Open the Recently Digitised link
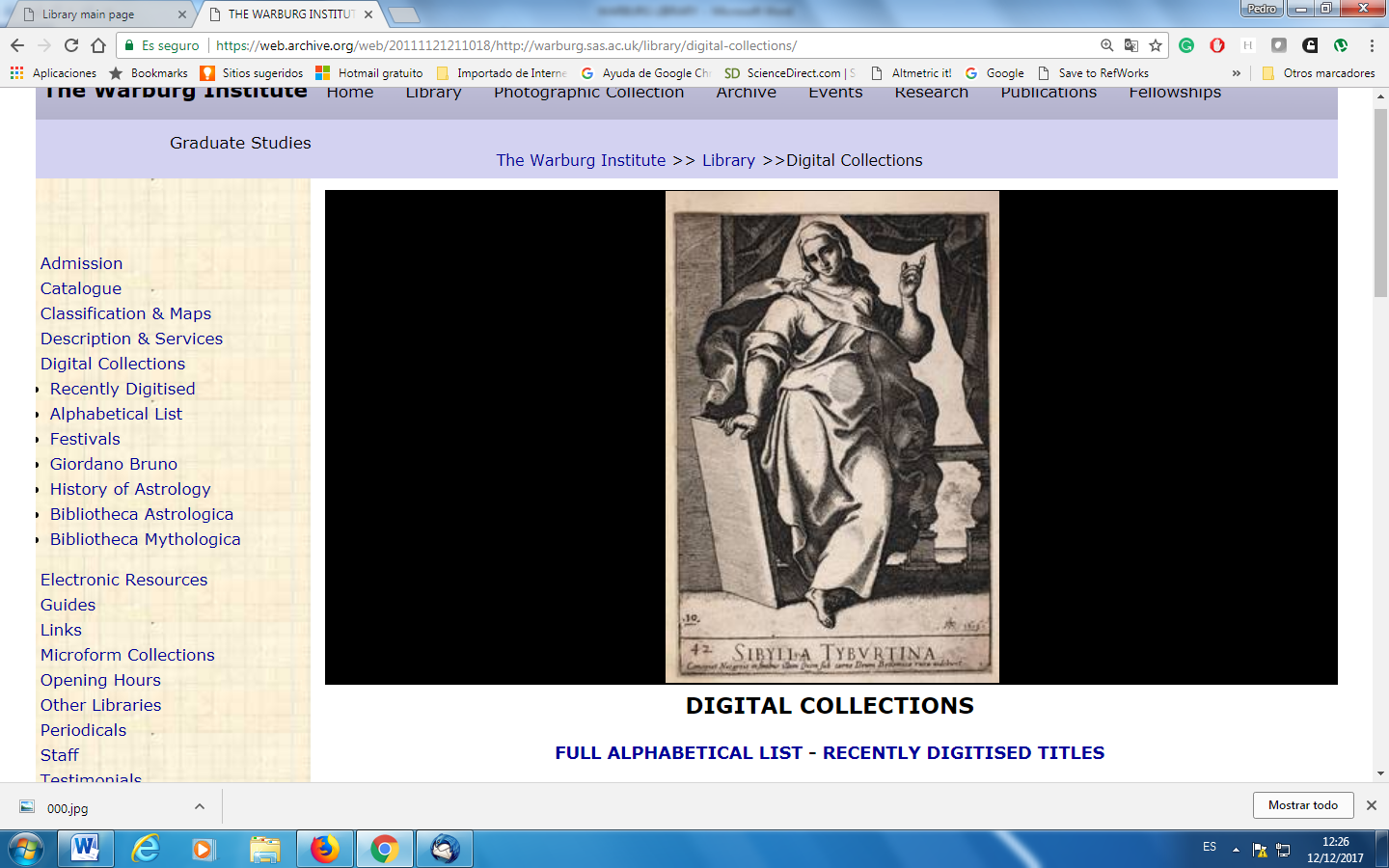 (123, 389)
